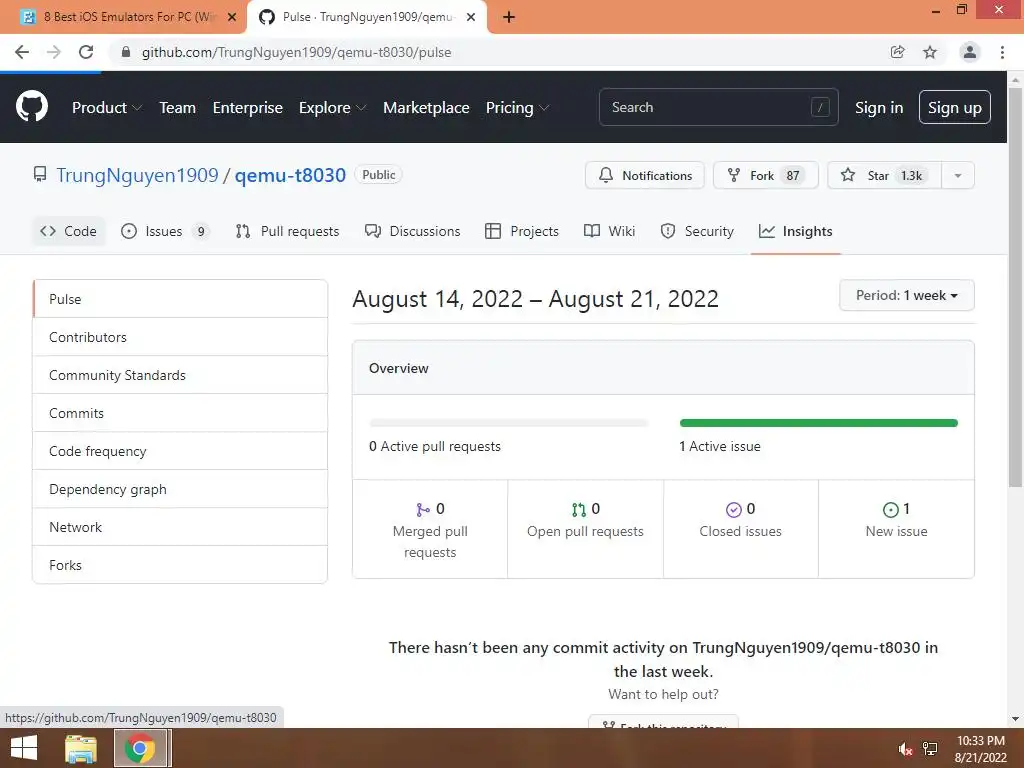Open the Issues tab
The width and height of the screenshot is (1024, 768).
click(165, 231)
